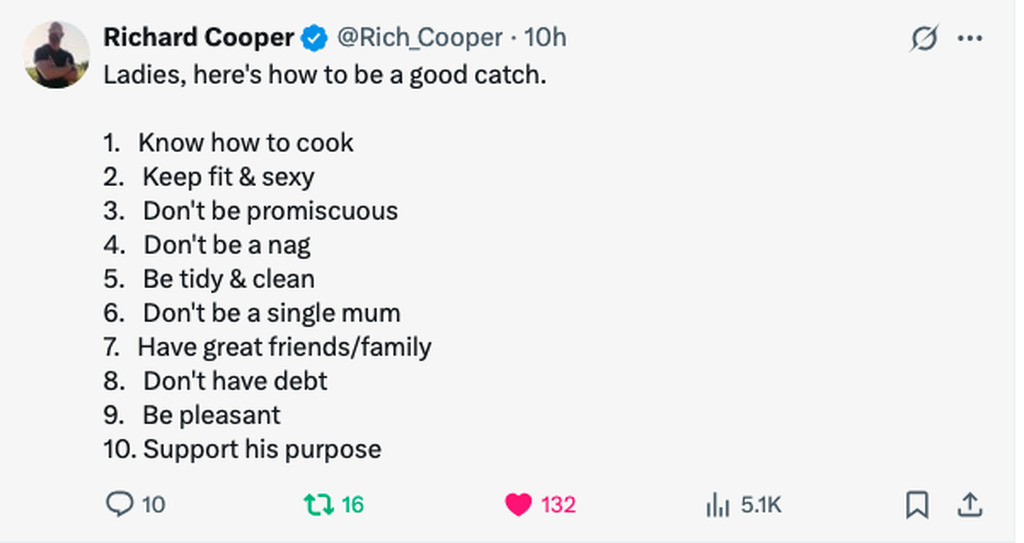This screenshot has width=1024, height=543.
Task: Open the Richard Cooper display name link
Action: pyautogui.click(x=198, y=38)
